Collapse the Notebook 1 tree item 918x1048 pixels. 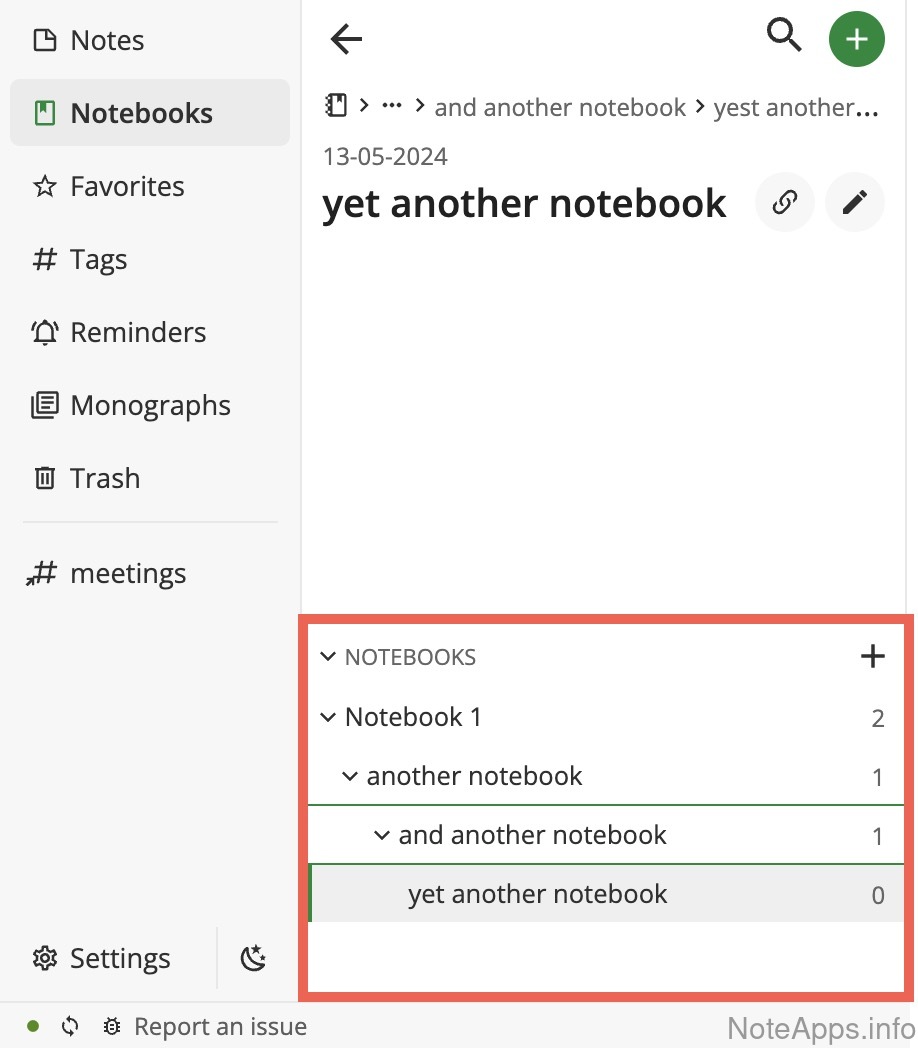tap(328, 717)
